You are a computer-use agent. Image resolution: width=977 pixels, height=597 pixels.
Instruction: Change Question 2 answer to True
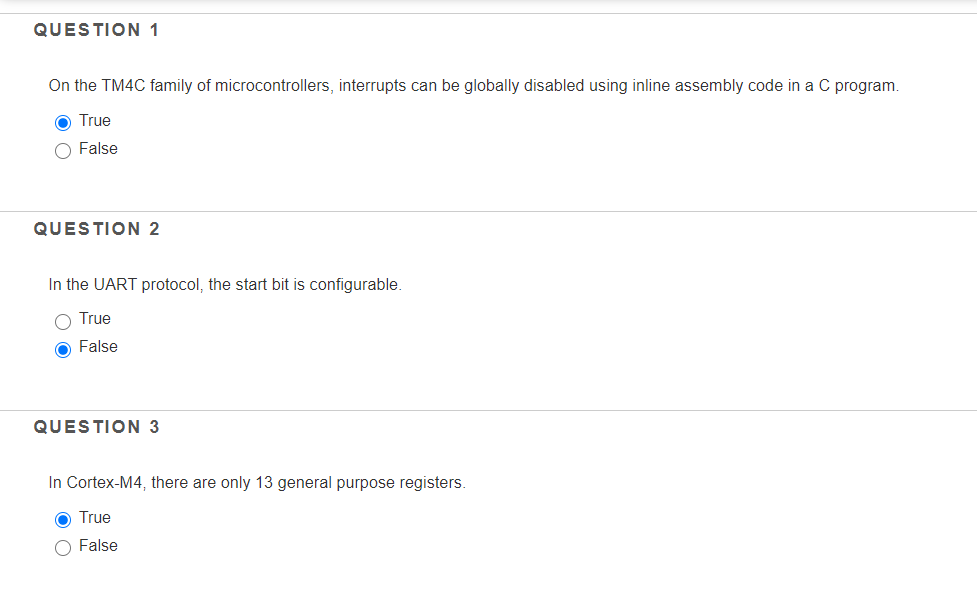click(x=62, y=319)
